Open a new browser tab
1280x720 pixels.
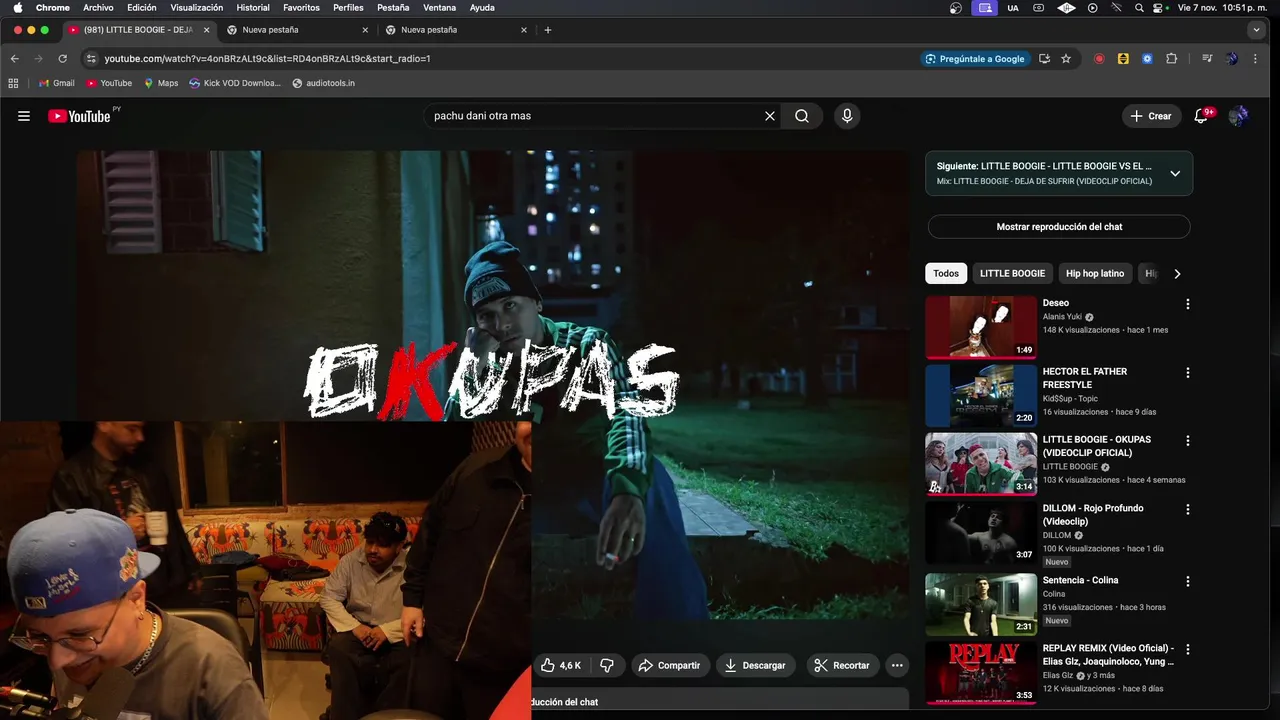pyautogui.click(x=548, y=30)
